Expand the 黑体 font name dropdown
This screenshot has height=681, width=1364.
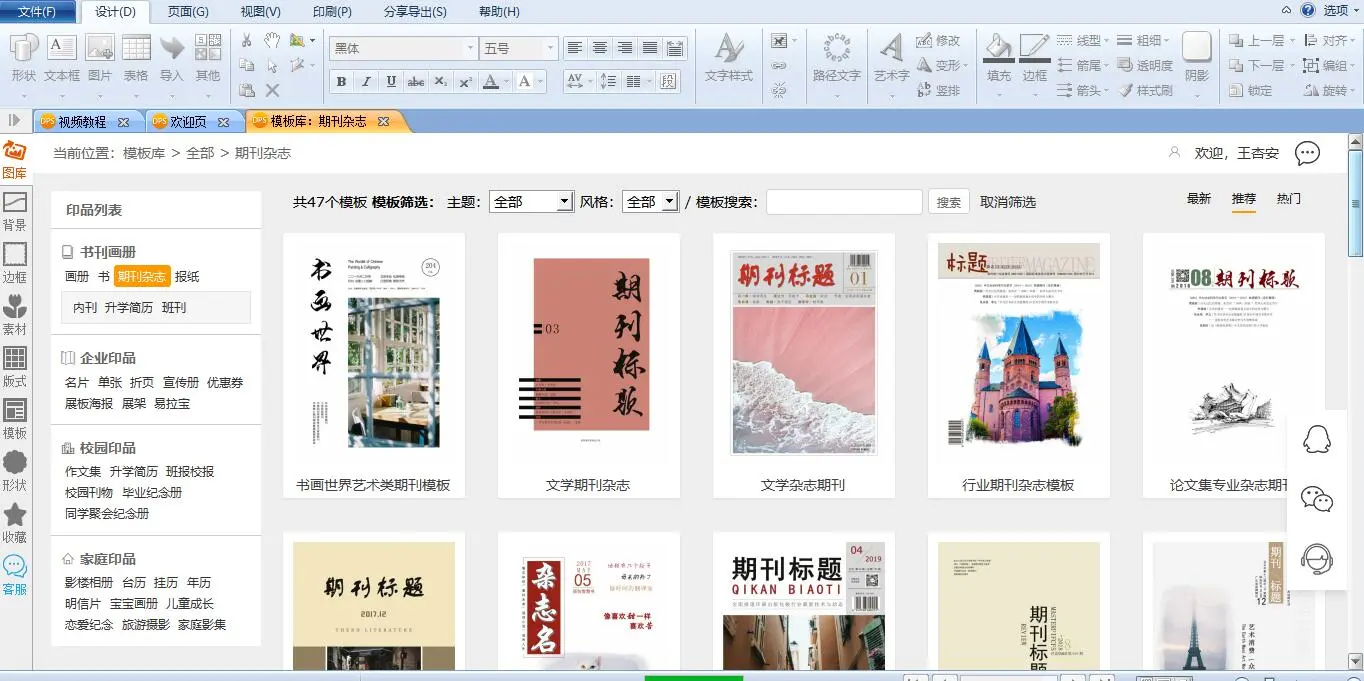coord(470,48)
